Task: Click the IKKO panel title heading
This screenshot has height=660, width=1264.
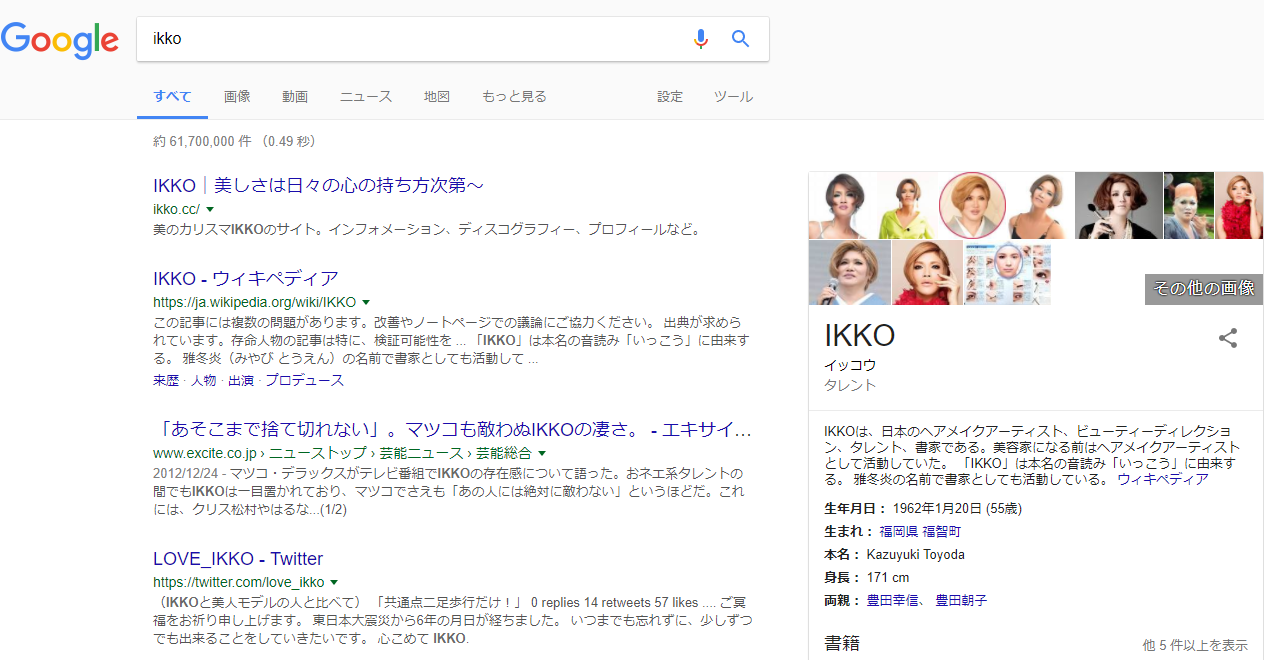Action: (859, 336)
